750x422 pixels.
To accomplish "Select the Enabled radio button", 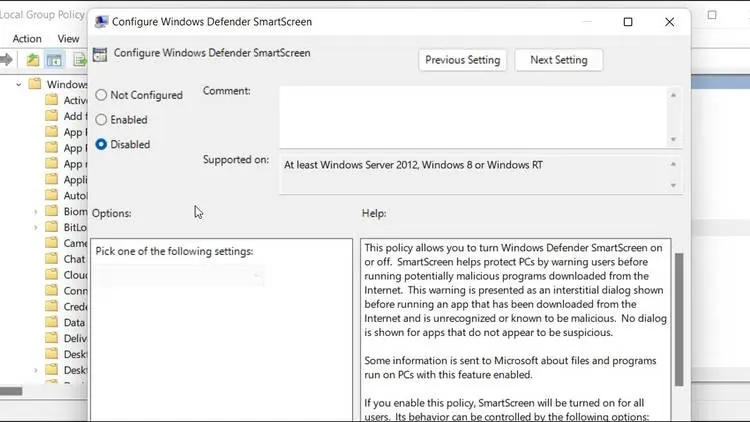I will pos(101,120).
